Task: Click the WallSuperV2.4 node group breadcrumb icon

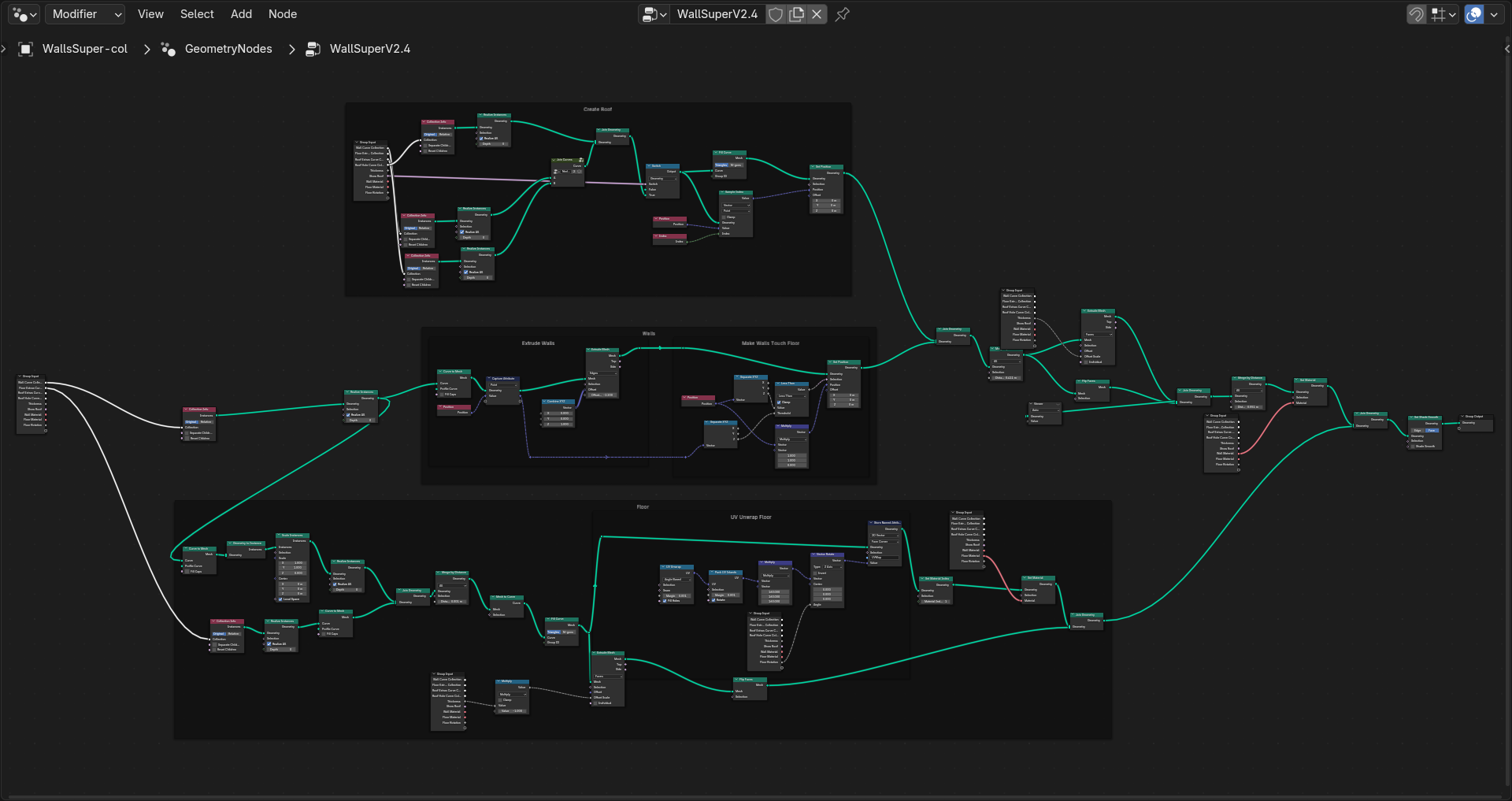Action: click(313, 49)
